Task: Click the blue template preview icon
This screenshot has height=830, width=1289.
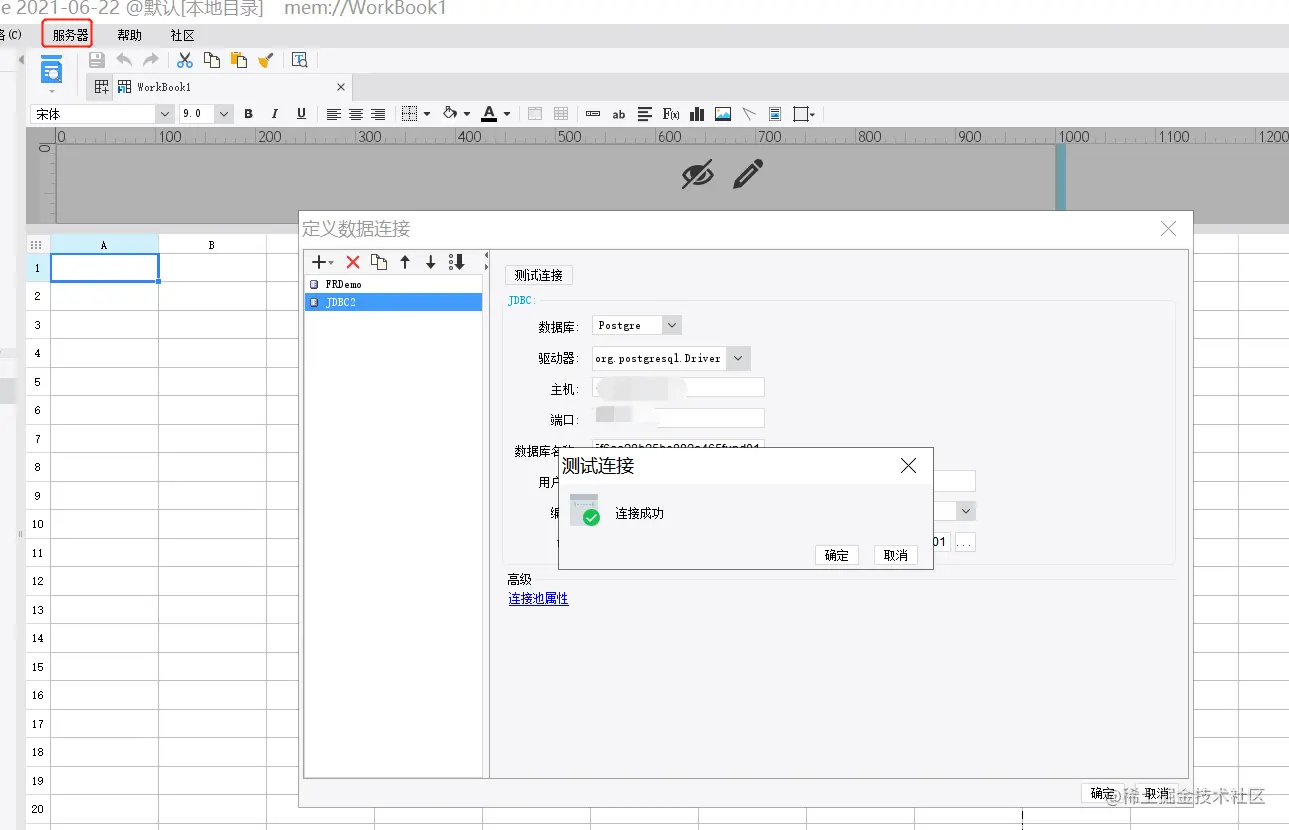Action: [x=51, y=70]
